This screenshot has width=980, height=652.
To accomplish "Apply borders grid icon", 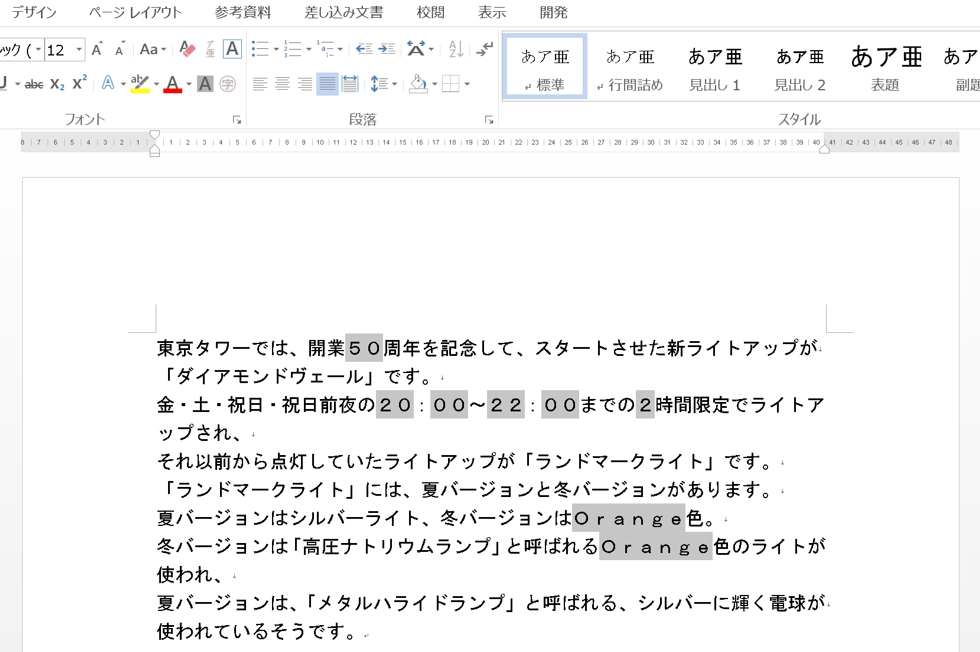I will tap(451, 83).
